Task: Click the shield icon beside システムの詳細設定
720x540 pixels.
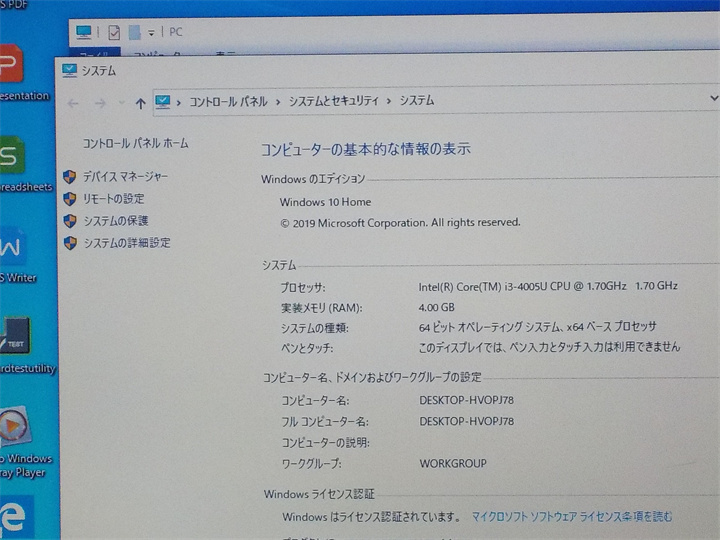Action: click(70, 243)
